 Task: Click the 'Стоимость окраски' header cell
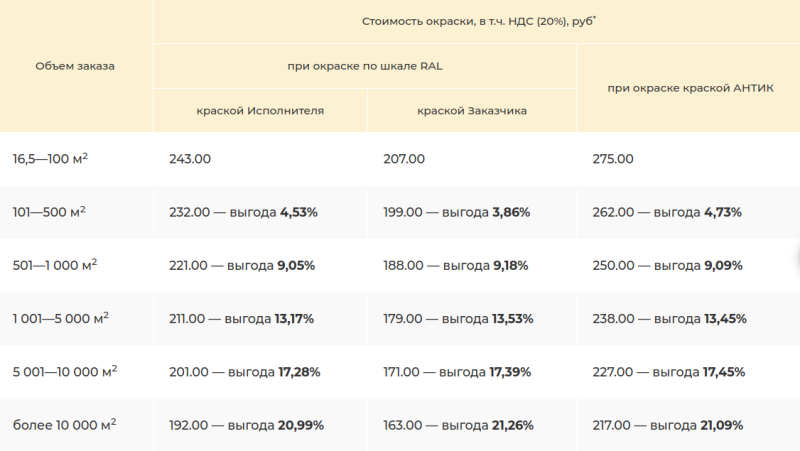[479, 21]
